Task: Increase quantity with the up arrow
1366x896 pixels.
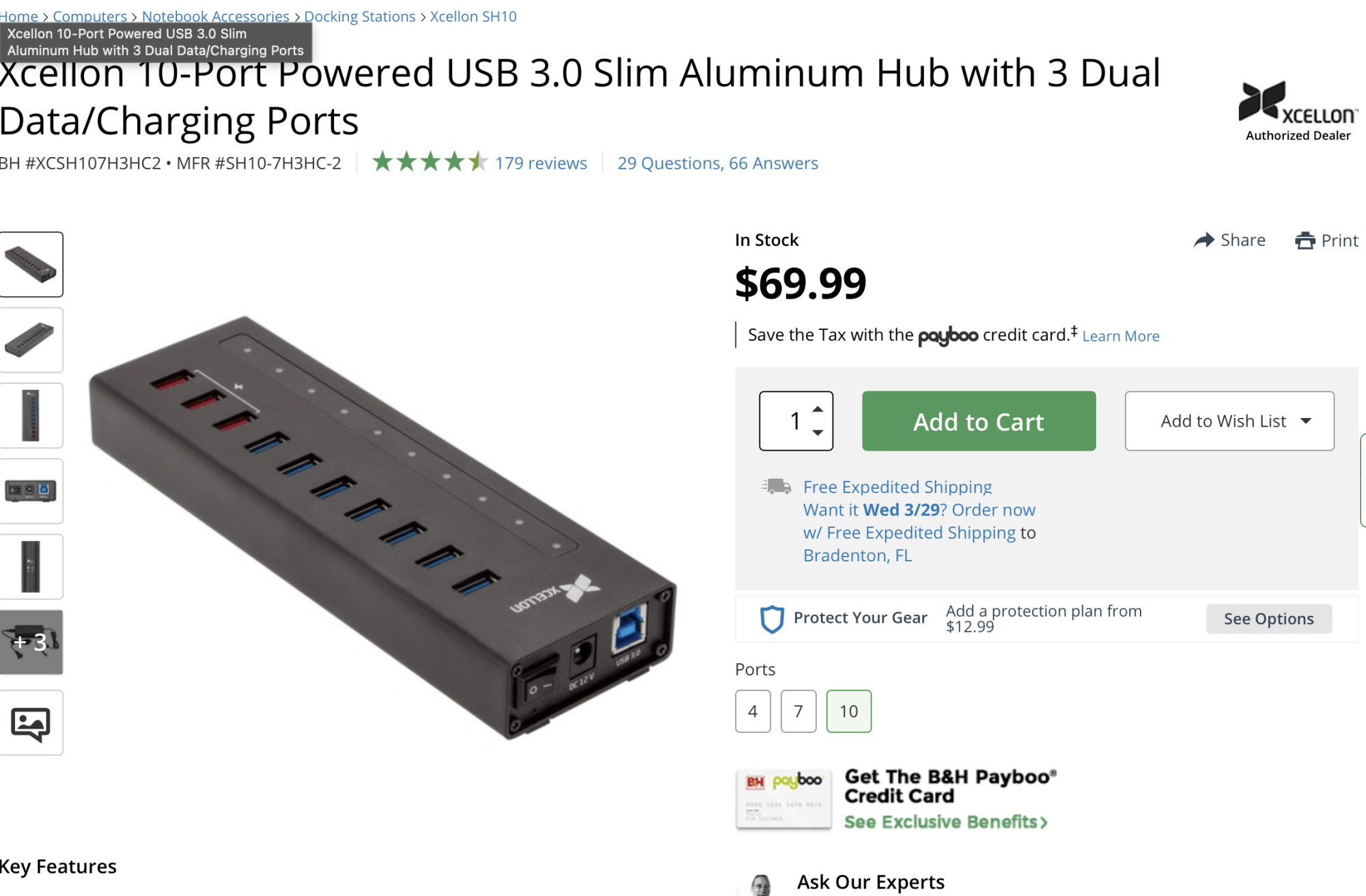Action: tap(818, 409)
